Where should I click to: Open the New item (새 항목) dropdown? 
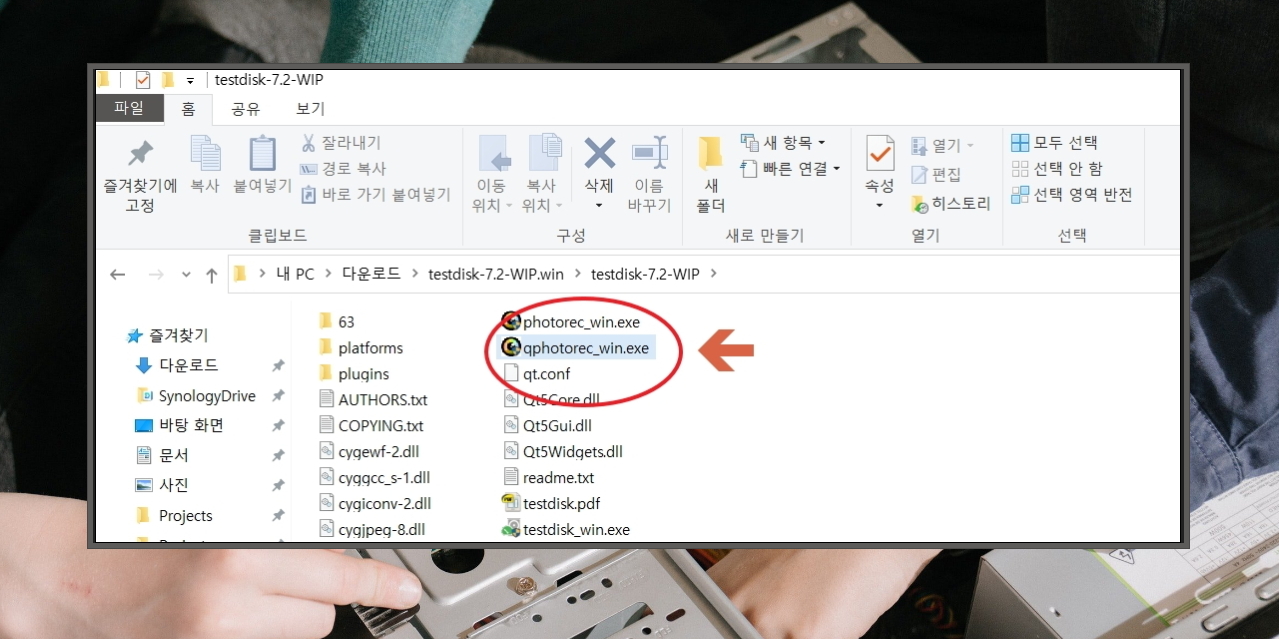click(x=783, y=143)
